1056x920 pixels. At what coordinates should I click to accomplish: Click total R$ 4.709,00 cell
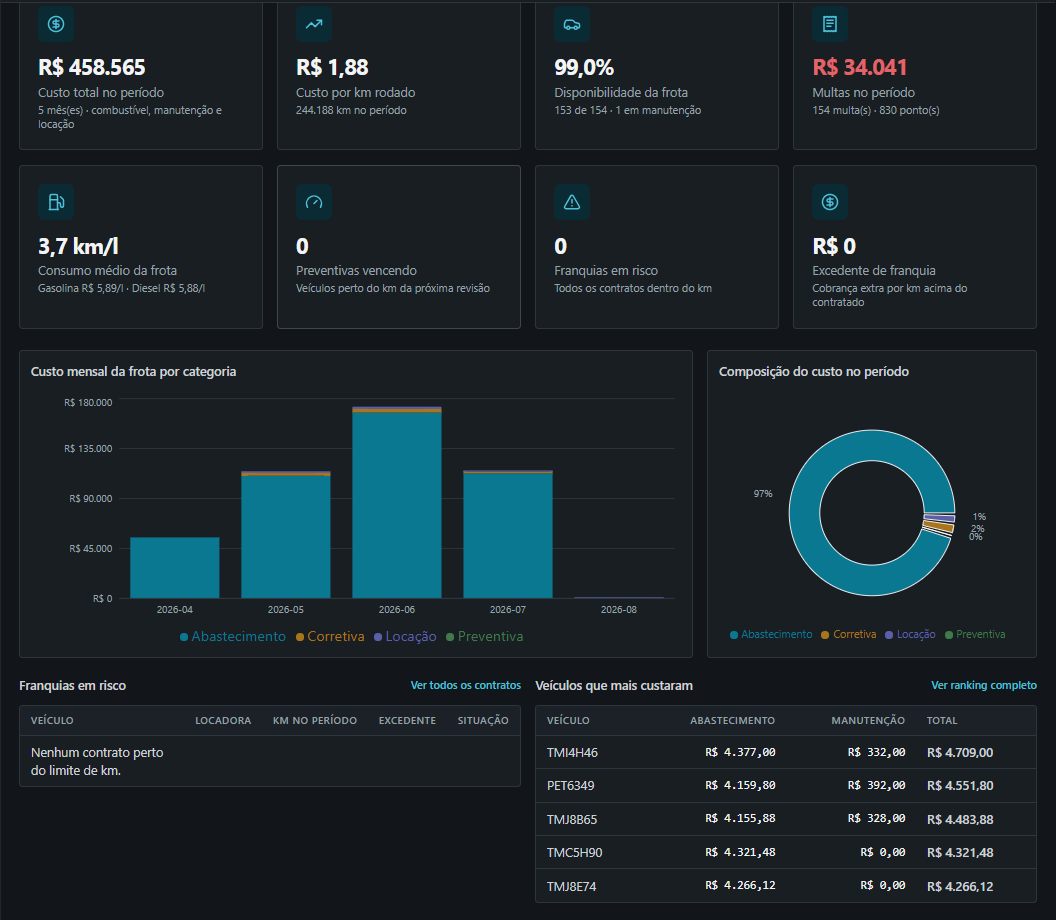[960, 752]
